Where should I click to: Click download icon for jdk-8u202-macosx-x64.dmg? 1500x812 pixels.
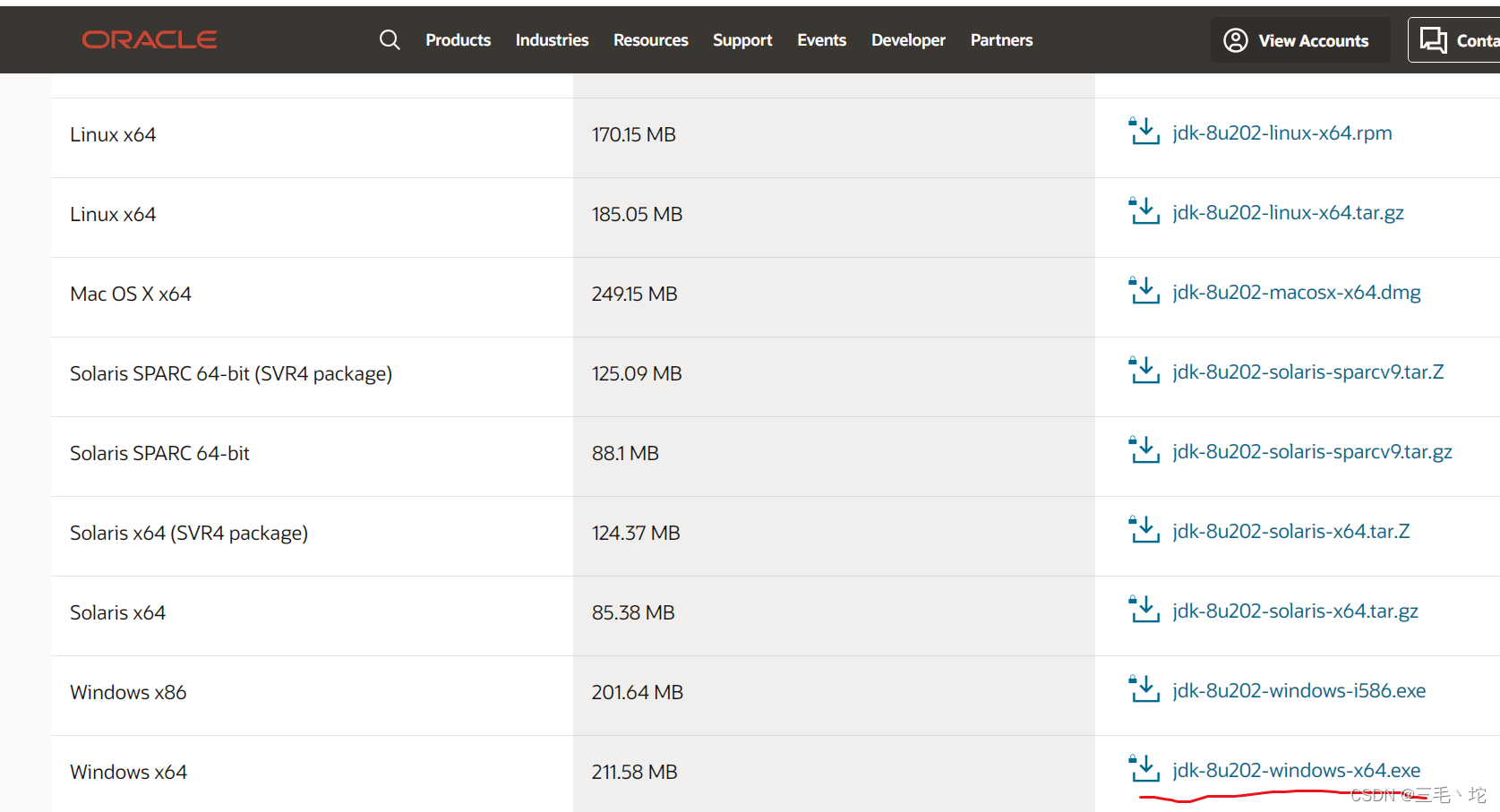click(x=1144, y=291)
